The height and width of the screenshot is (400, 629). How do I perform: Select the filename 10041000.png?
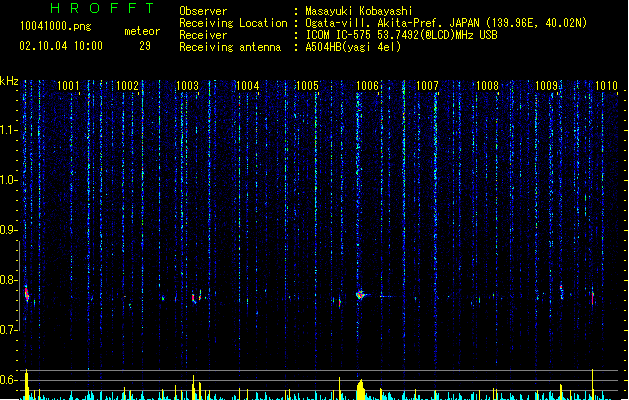coord(55,26)
